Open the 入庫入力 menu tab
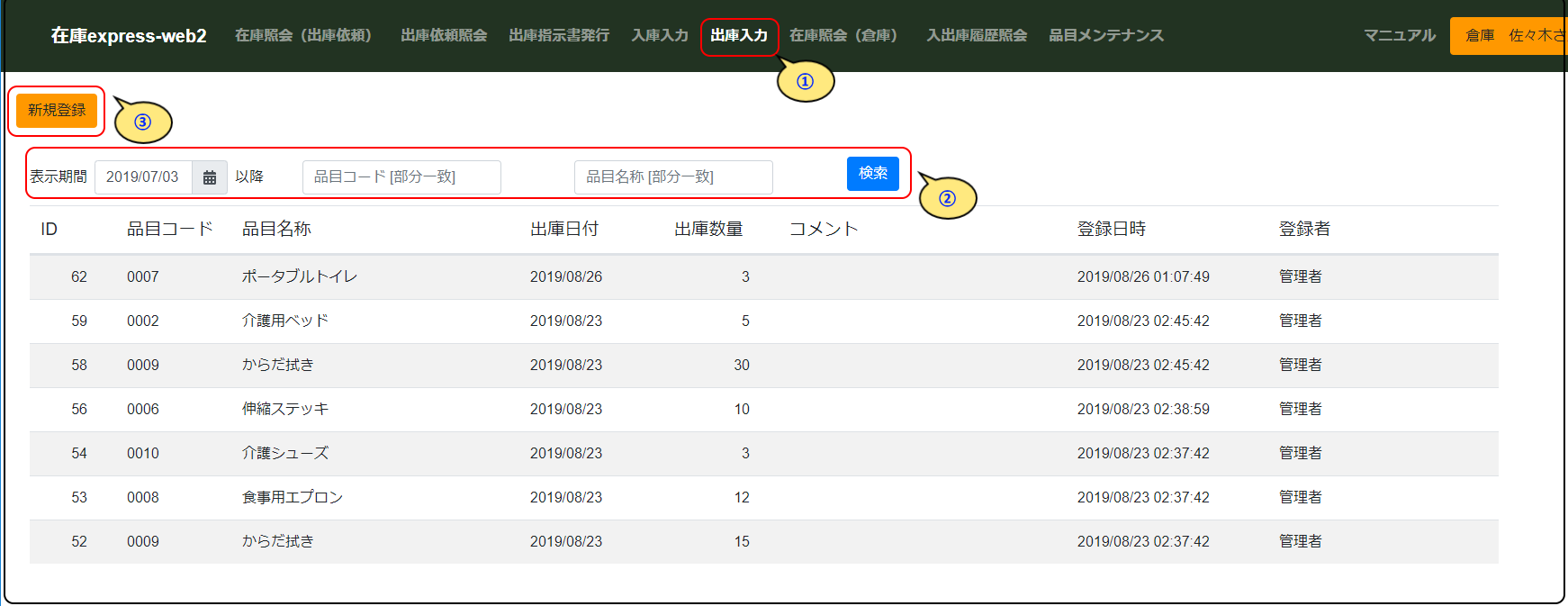Screen dimensions: 1568x606 pos(659,36)
